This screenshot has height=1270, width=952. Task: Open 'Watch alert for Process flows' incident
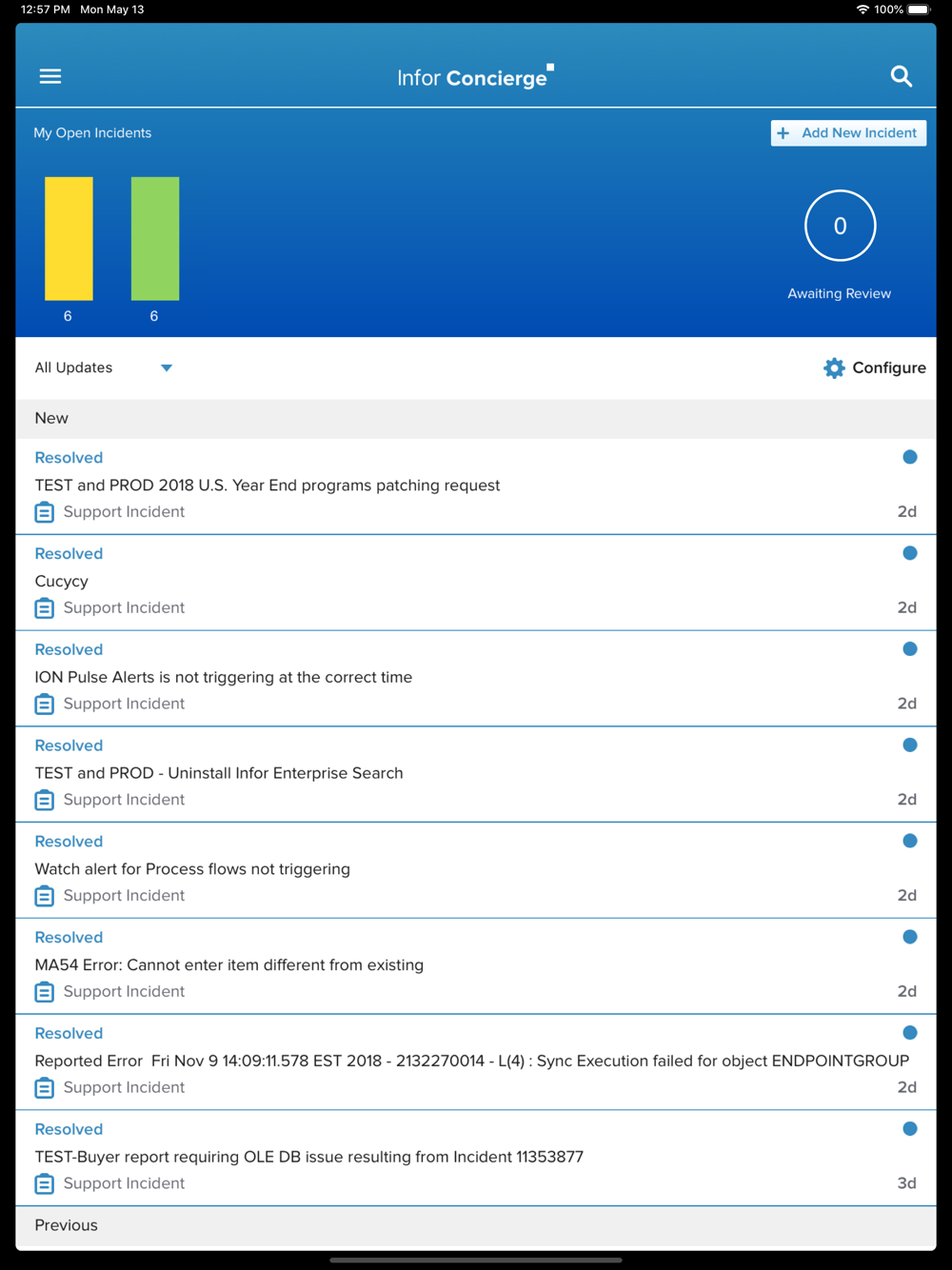coord(192,869)
